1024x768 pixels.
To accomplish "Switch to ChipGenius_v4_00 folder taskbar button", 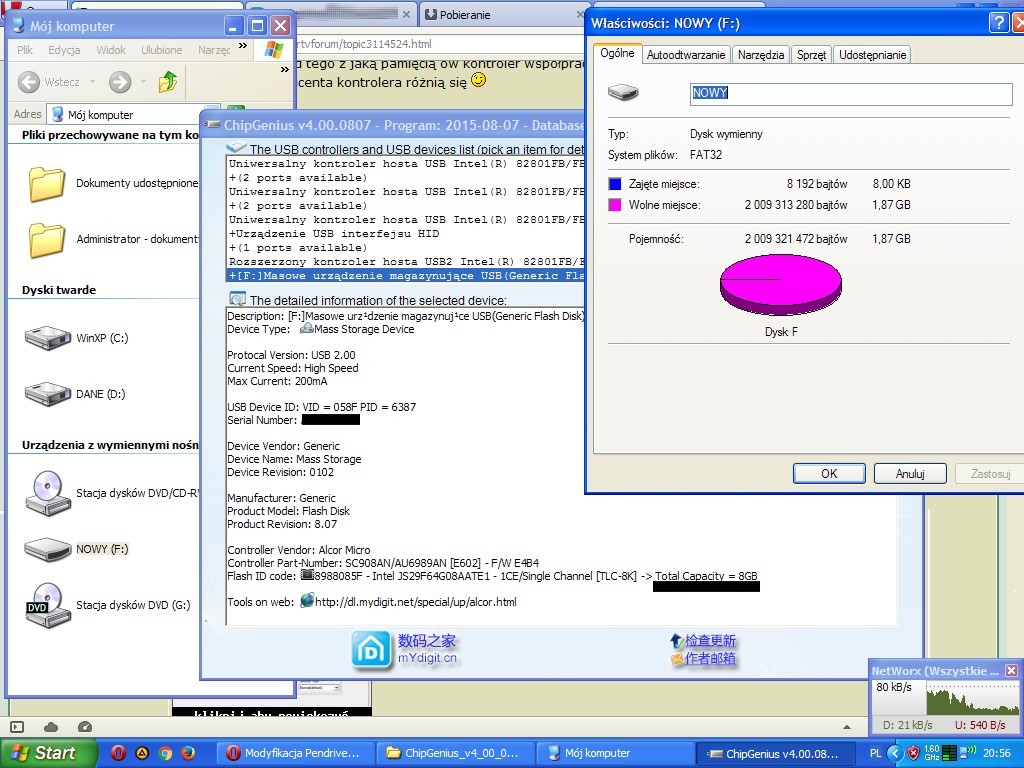I will pos(456,753).
